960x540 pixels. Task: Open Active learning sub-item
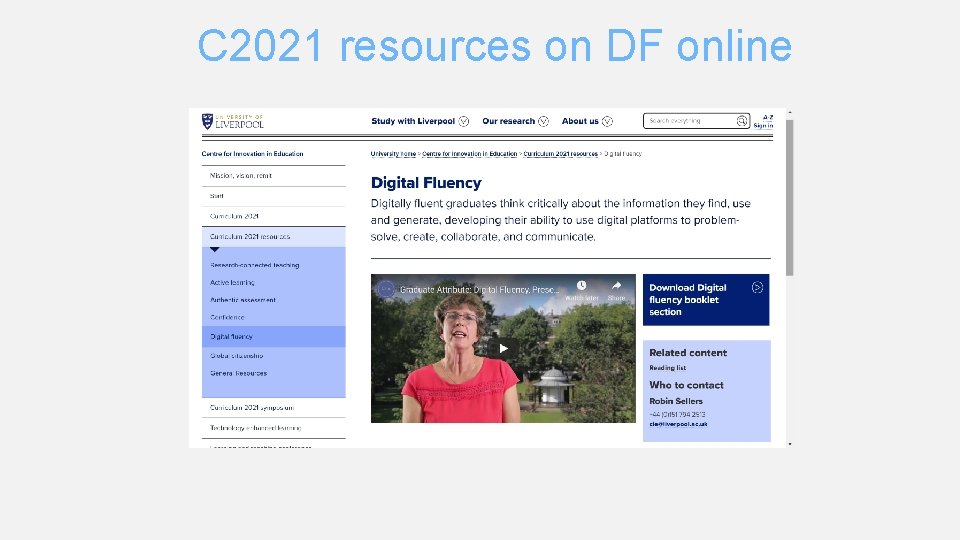pyautogui.click(x=232, y=282)
